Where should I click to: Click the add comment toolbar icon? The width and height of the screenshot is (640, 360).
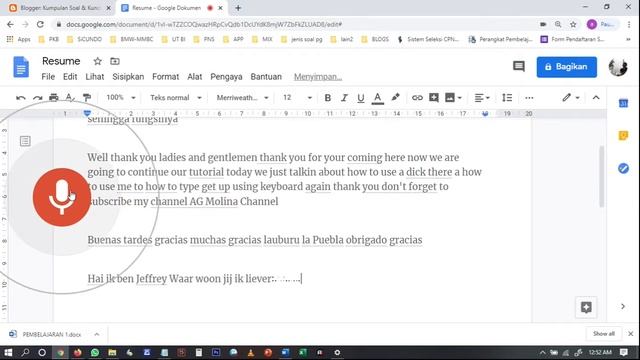(433, 98)
